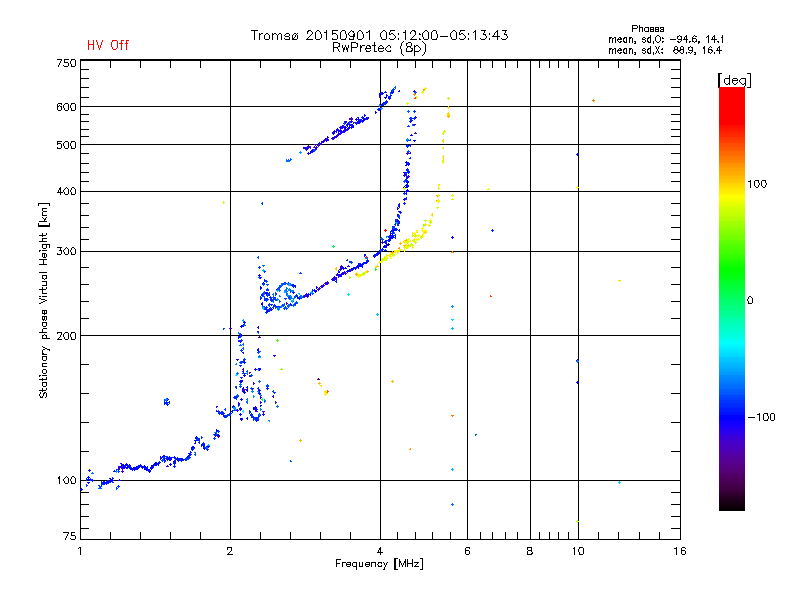Click the phase colorbar gradient
The width and height of the screenshot is (800, 600).
732,299
